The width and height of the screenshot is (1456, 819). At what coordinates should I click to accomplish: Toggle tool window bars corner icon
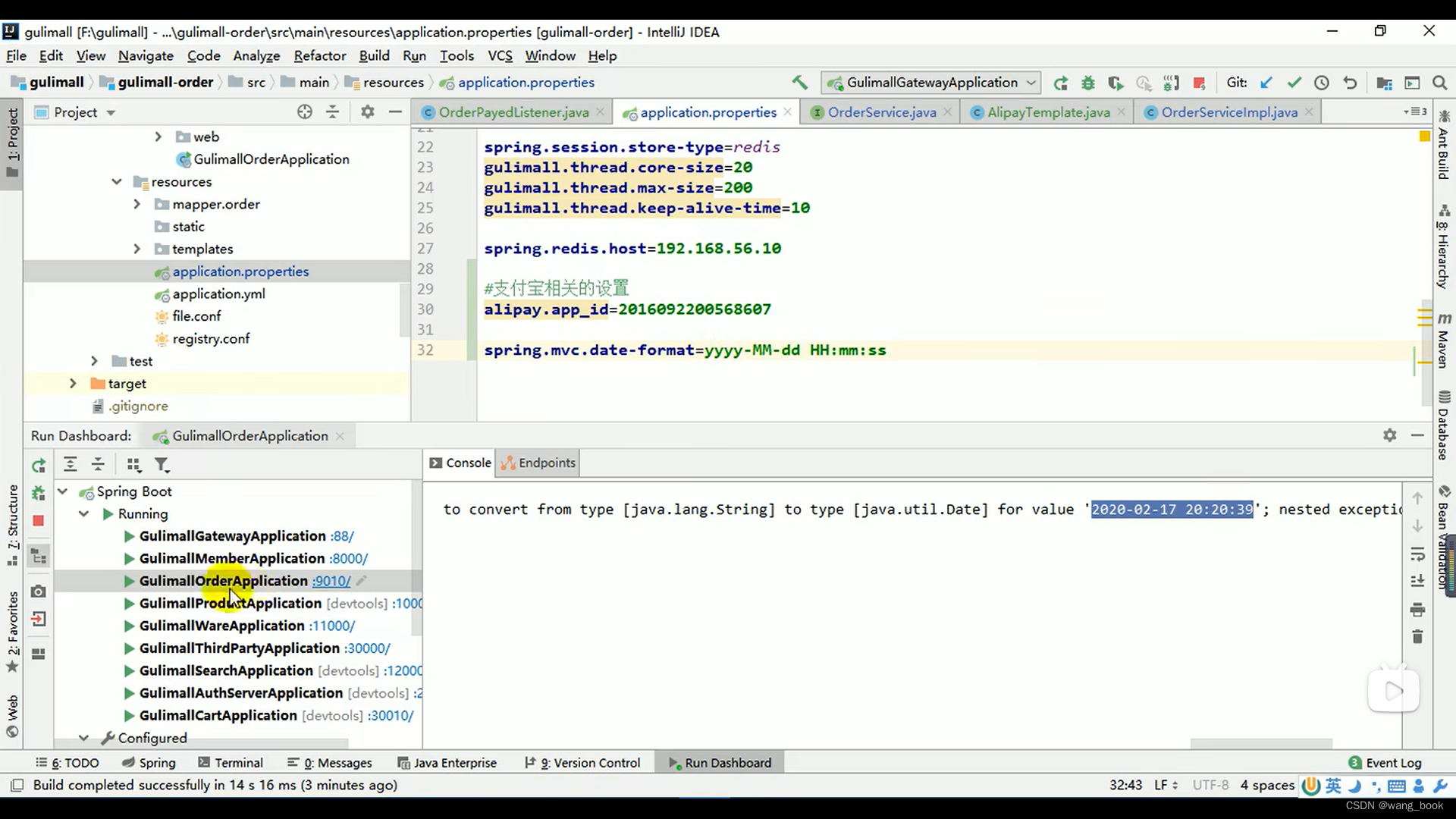pos(17,785)
